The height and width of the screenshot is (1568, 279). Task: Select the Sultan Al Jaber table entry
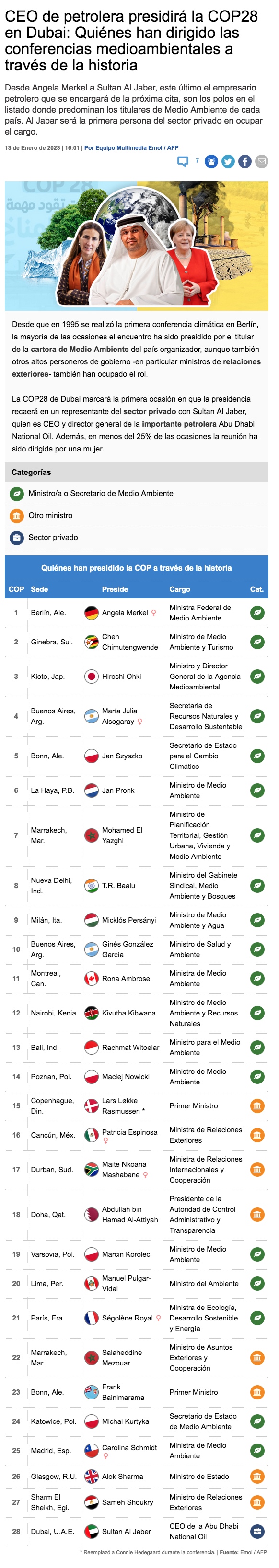[x=126, y=1532]
